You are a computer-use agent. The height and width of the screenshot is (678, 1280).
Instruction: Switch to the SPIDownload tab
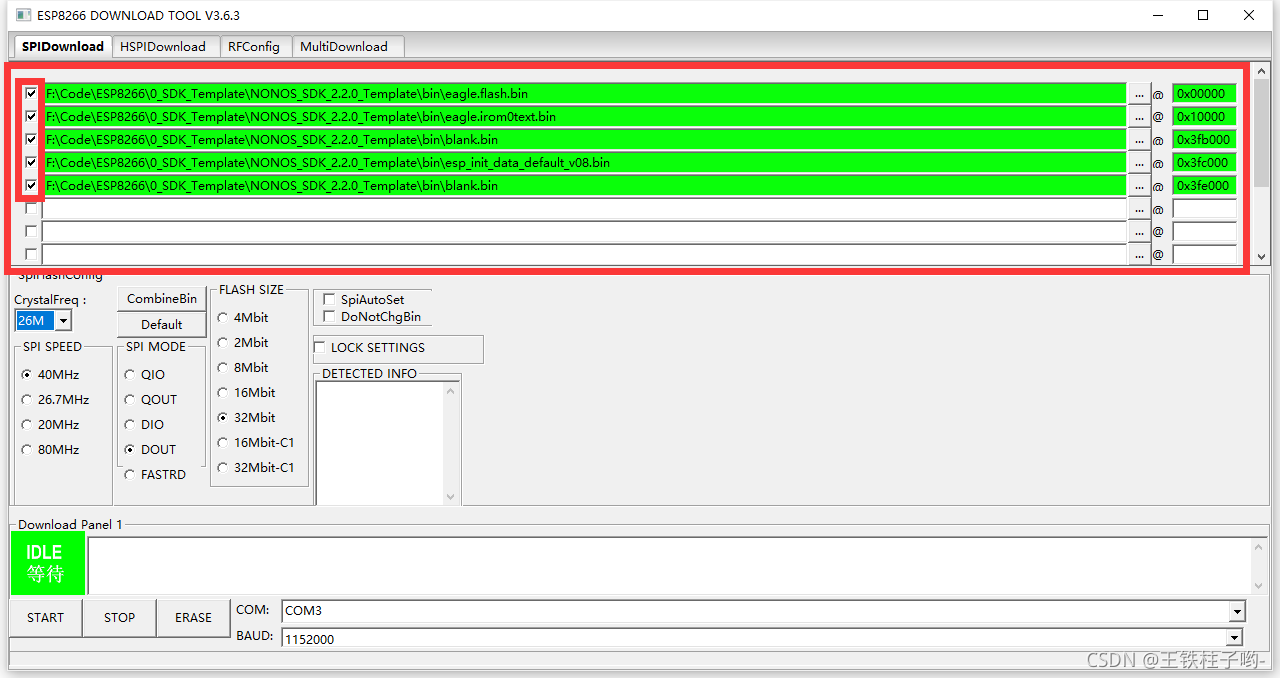coord(61,46)
